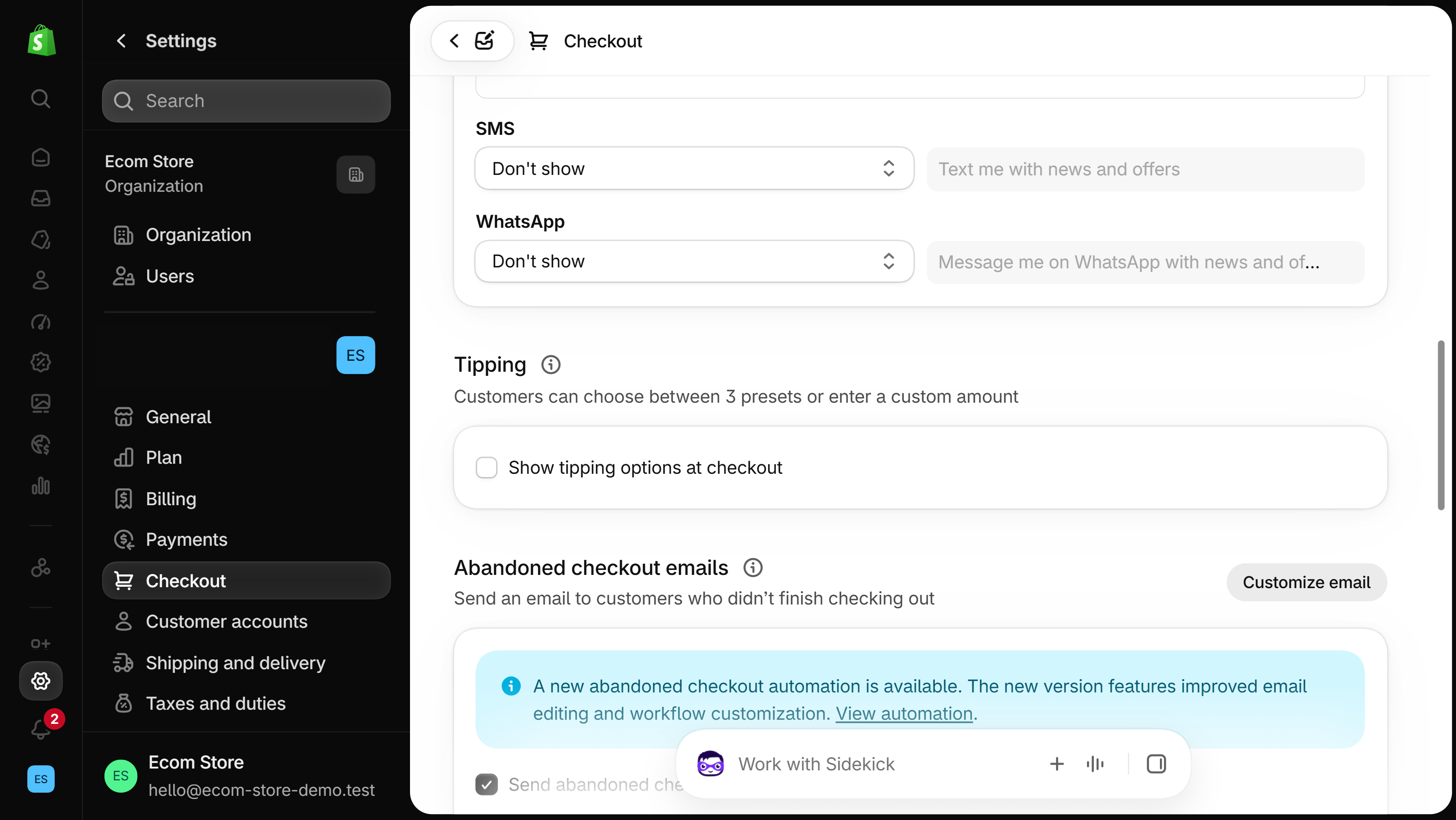
Task: Click the organization building icon button
Action: click(x=355, y=174)
